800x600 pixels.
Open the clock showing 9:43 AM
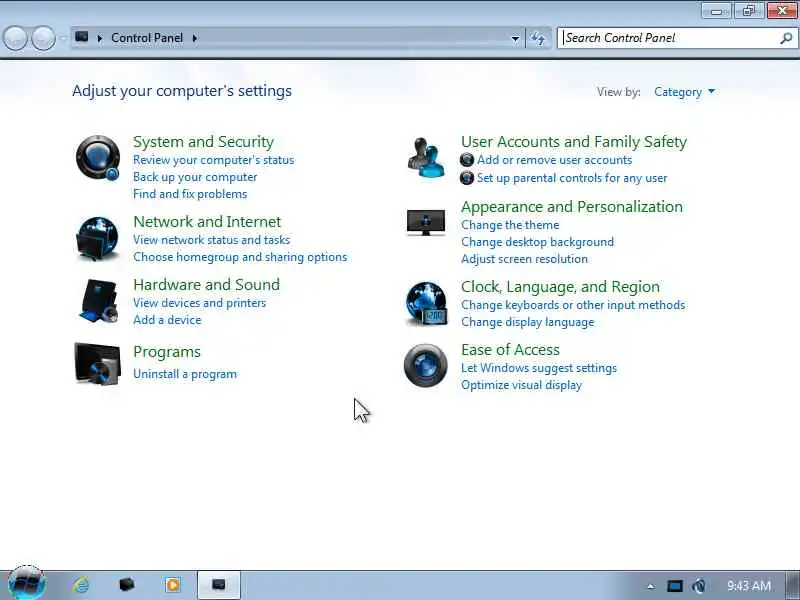pyautogui.click(x=749, y=586)
